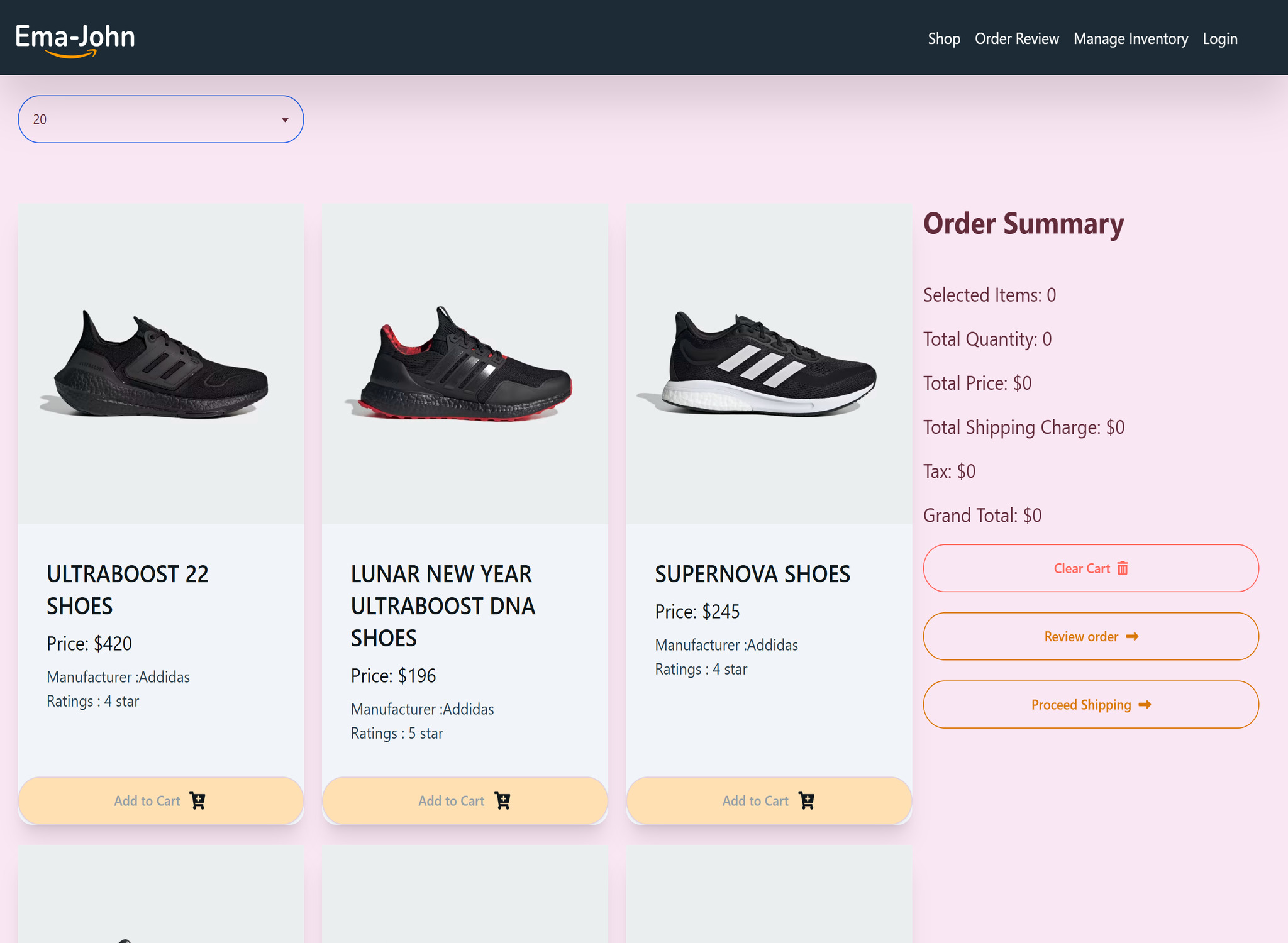Click the Lunar New Year shoe image
Screen dimensions: 1288x943
point(465,365)
